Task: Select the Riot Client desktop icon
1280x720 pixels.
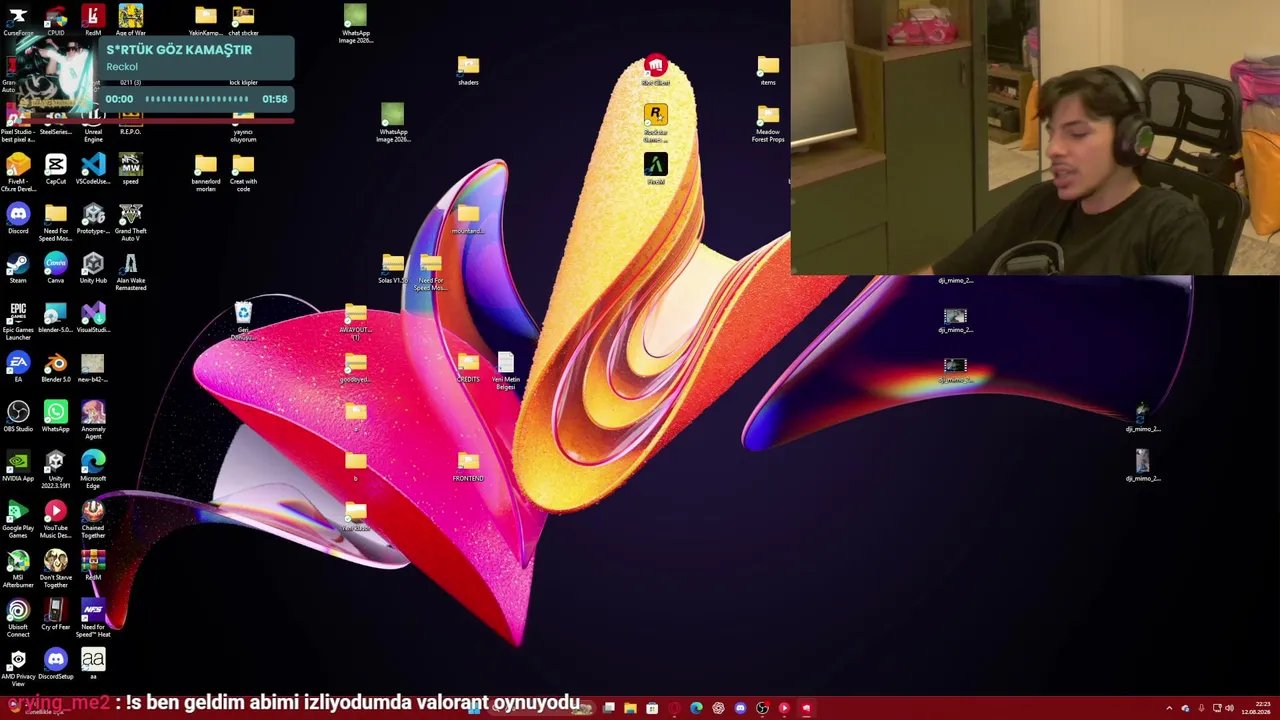Action: click(x=655, y=70)
